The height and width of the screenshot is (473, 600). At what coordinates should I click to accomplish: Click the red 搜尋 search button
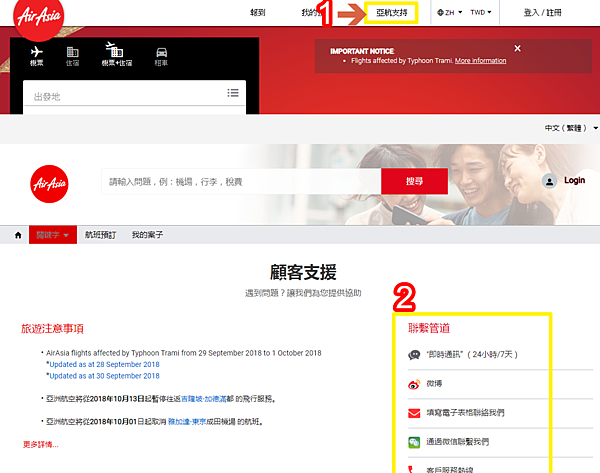tap(414, 181)
